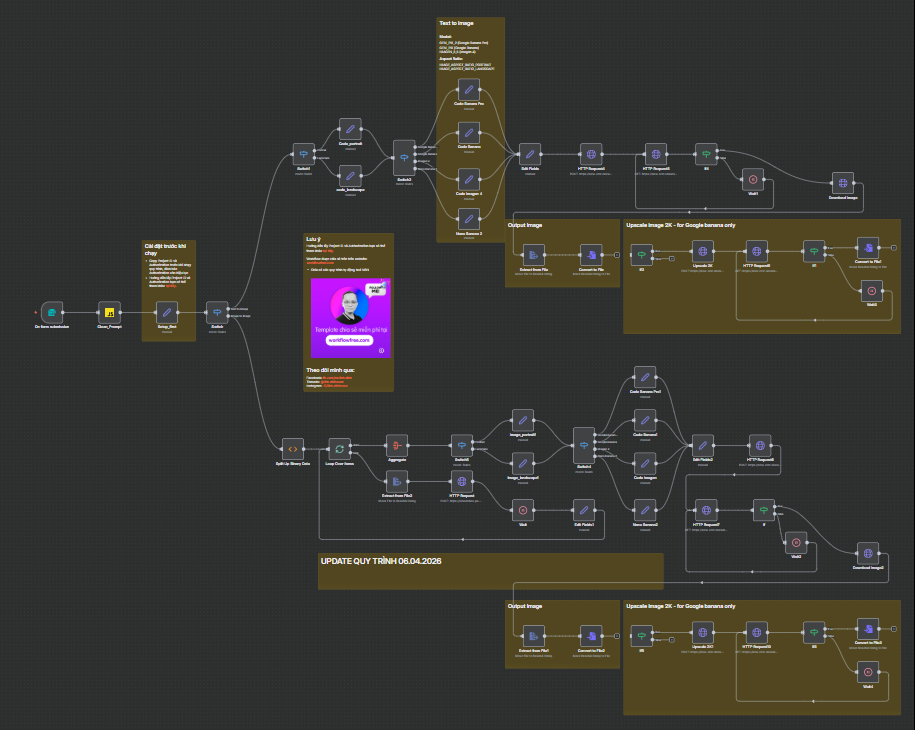Select the Split Up Binary Data node
The image size is (915, 730).
292,449
